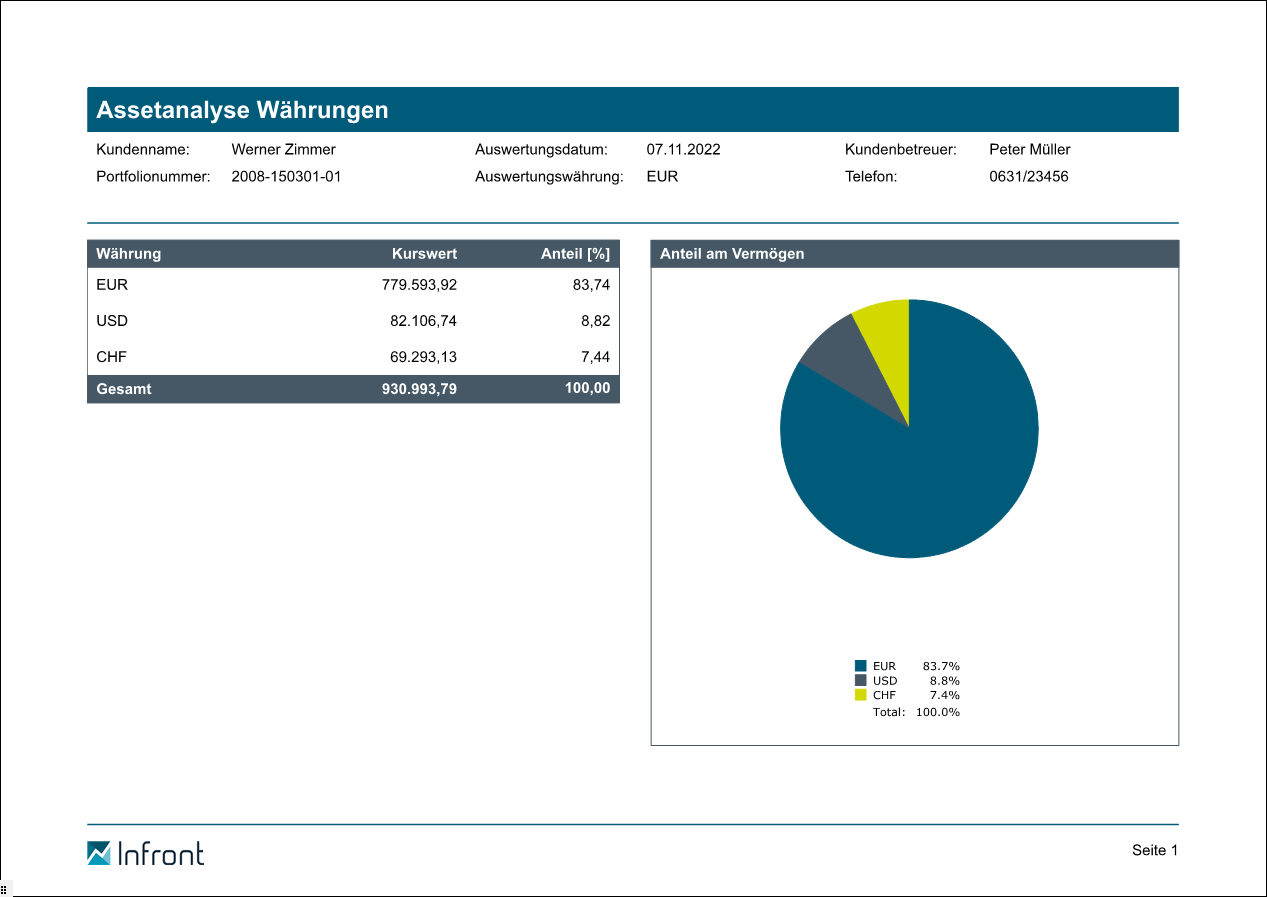Select the yellow CHF pie slice
Screen dimensions: 1267x897
pos(887,332)
